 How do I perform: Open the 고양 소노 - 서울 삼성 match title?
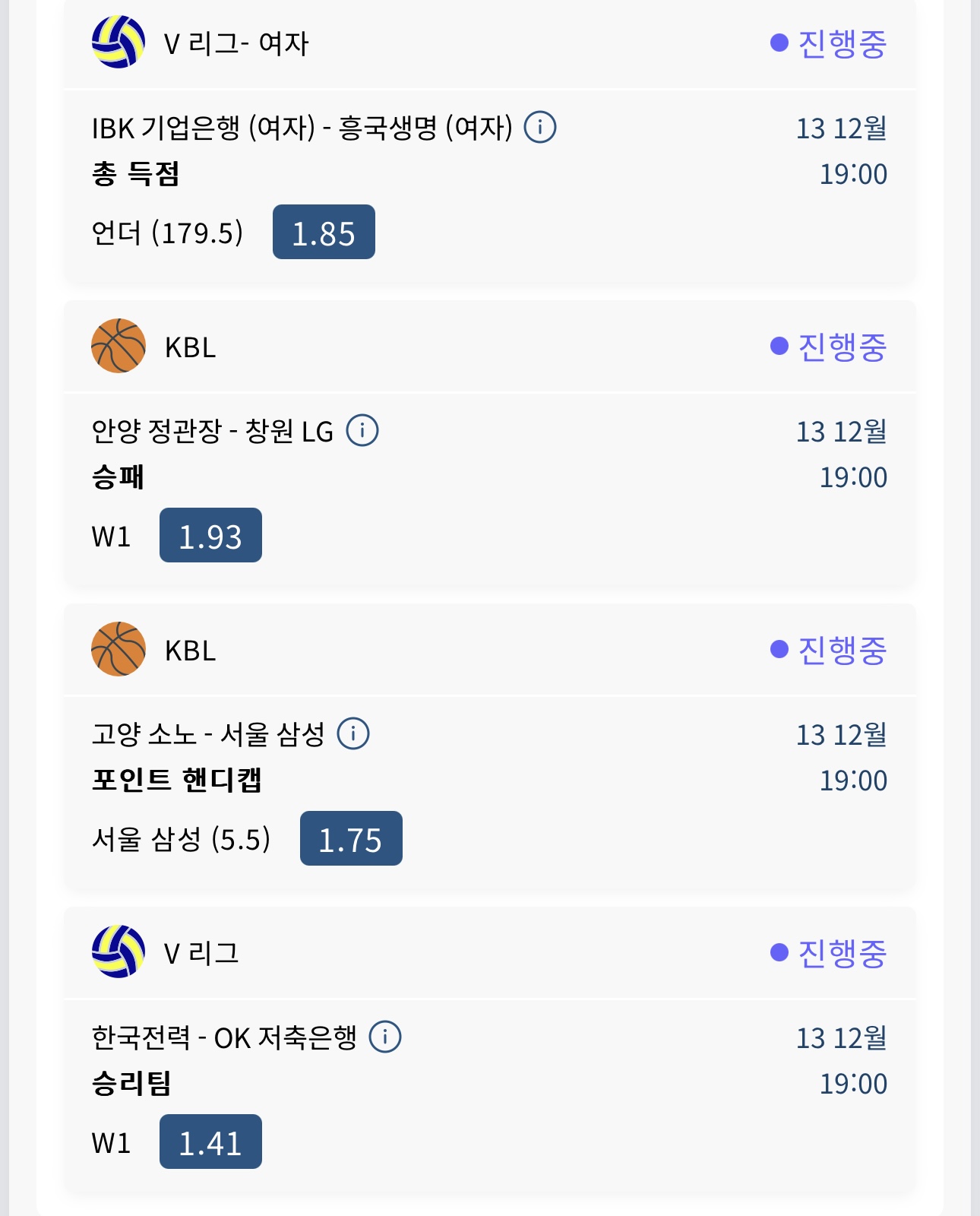(x=207, y=734)
